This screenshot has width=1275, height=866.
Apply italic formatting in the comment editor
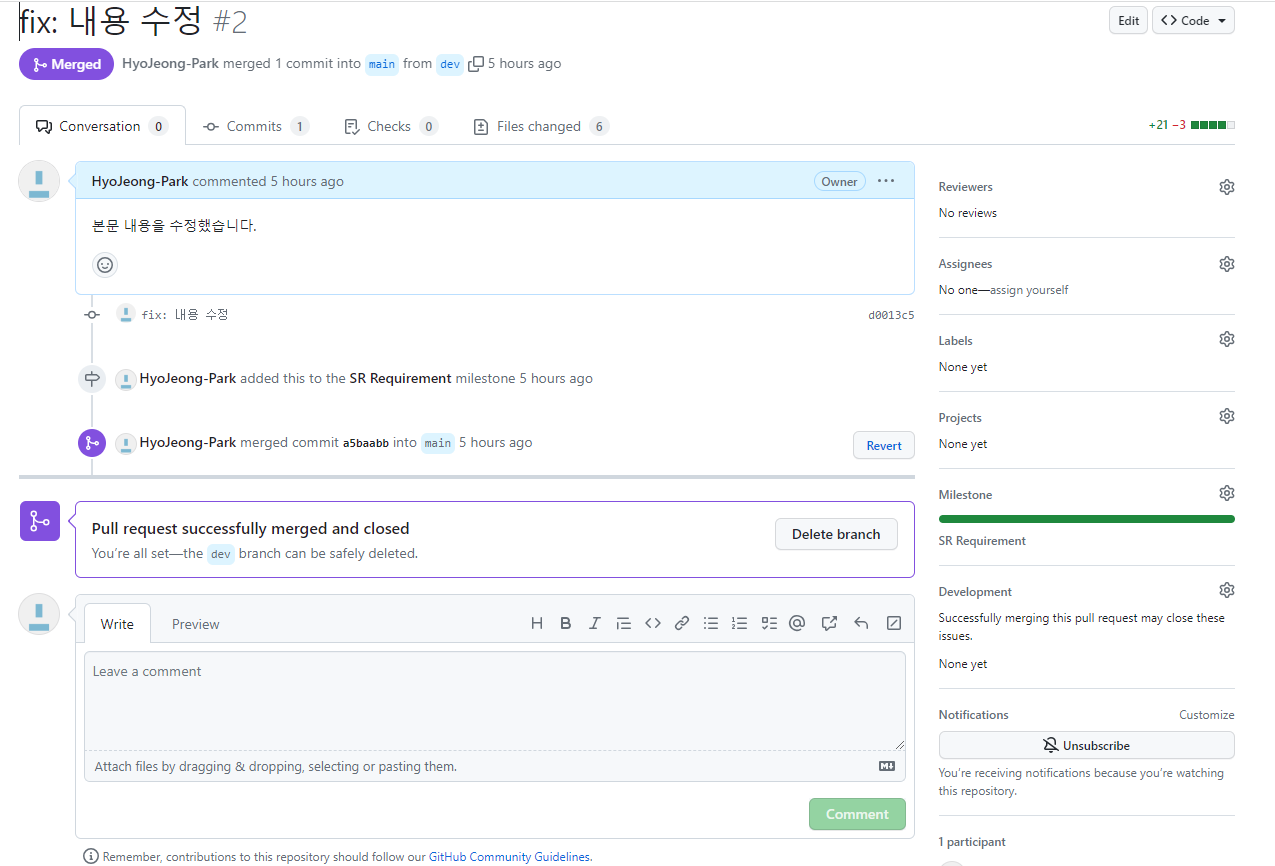(595, 622)
